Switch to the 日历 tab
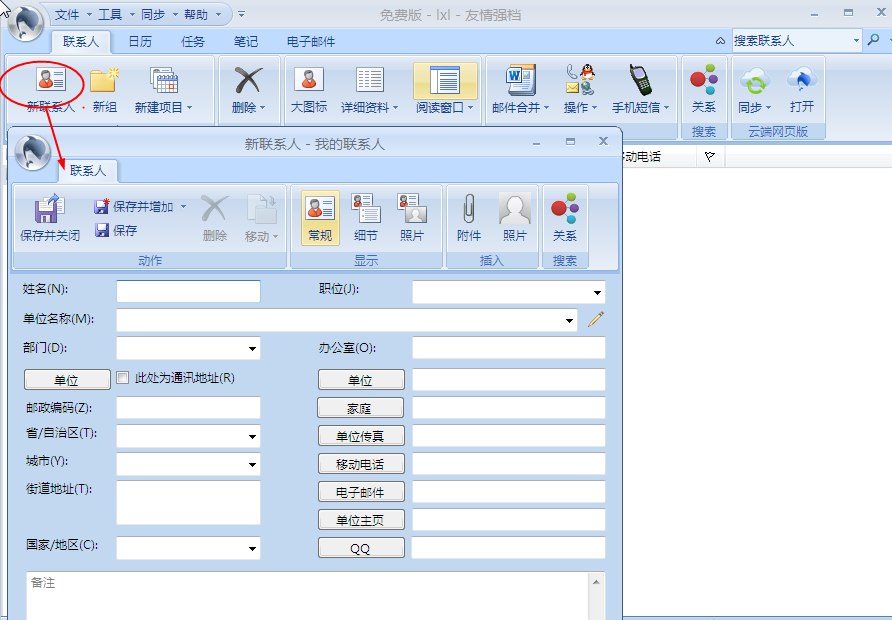This screenshot has width=892, height=620. point(140,42)
